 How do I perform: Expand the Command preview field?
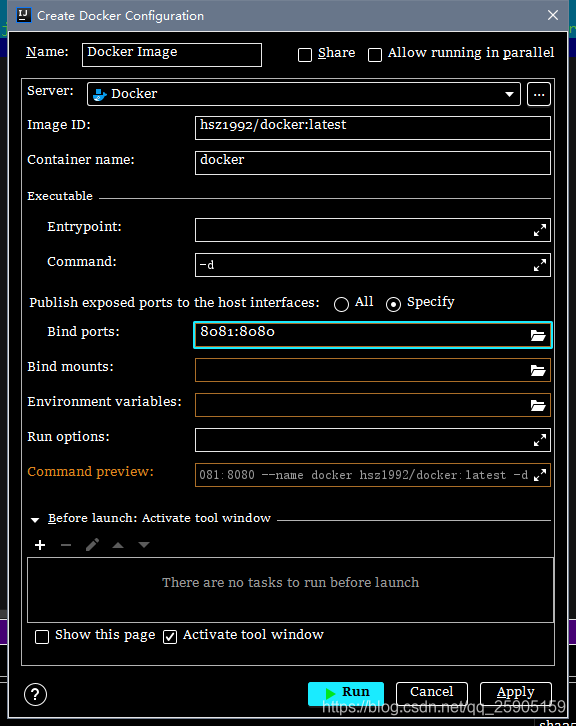pos(539,475)
